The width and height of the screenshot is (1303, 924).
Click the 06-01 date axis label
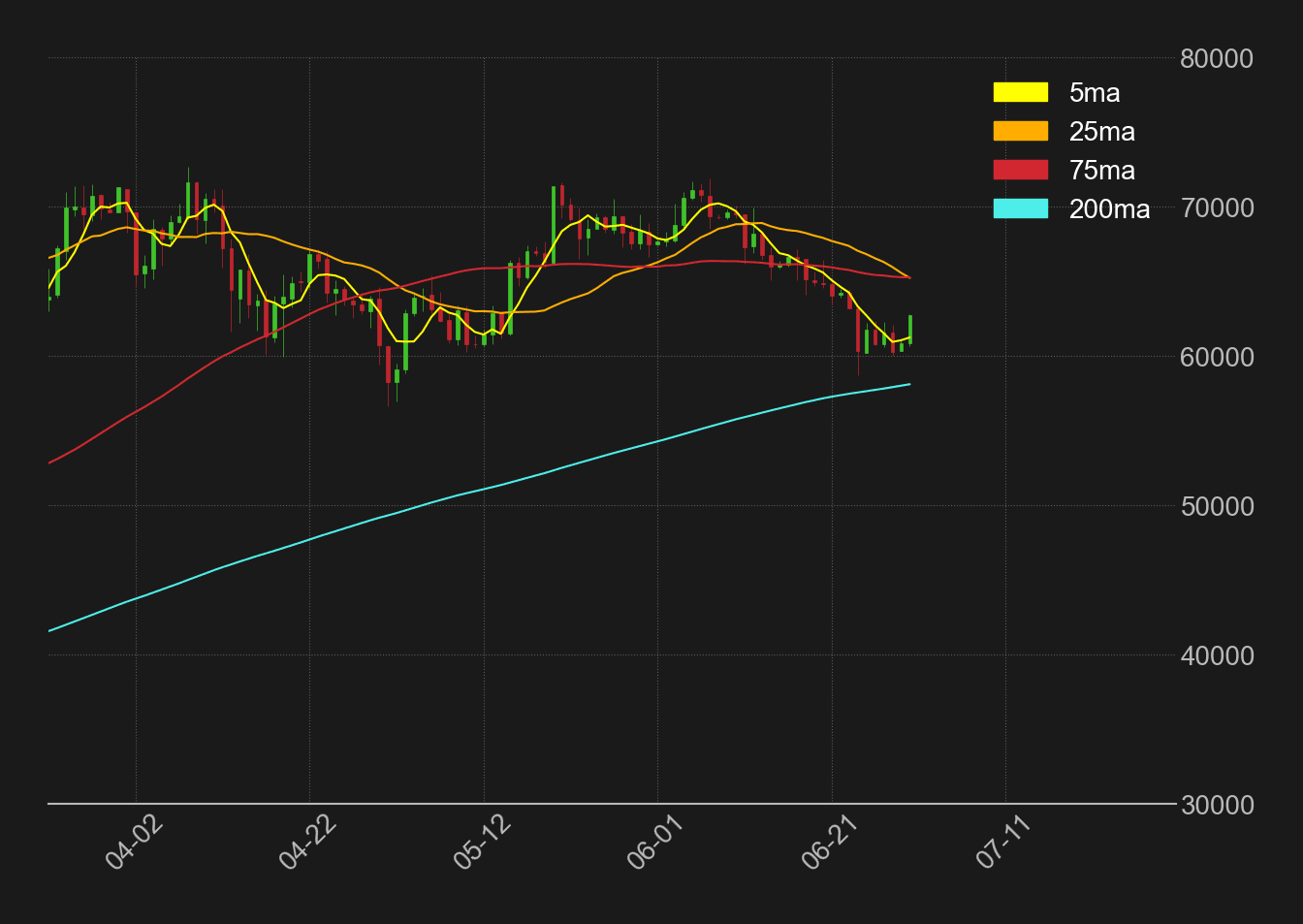(x=655, y=843)
